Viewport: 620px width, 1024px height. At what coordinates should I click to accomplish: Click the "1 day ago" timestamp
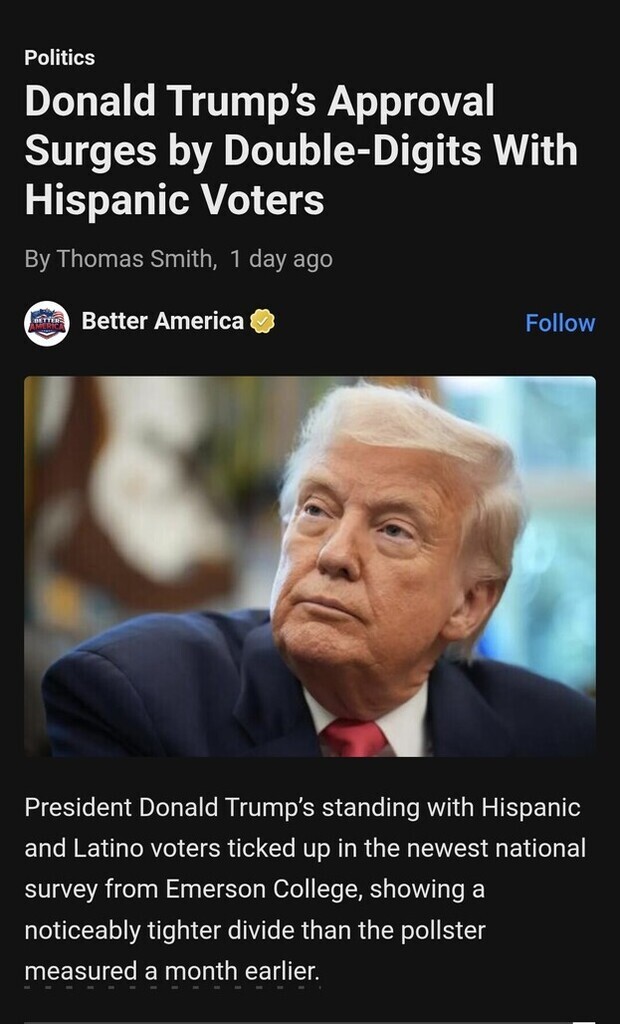tap(282, 259)
